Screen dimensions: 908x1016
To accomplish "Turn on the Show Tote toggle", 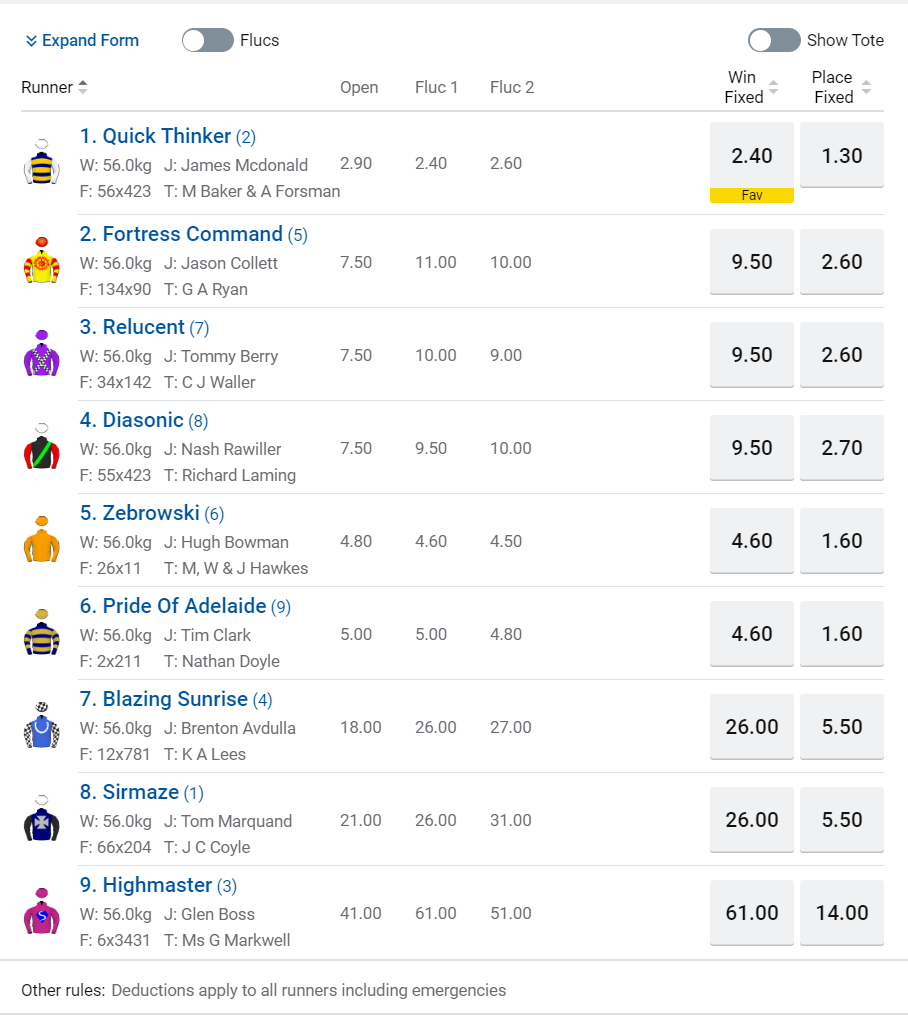I will [x=774, y=40].
